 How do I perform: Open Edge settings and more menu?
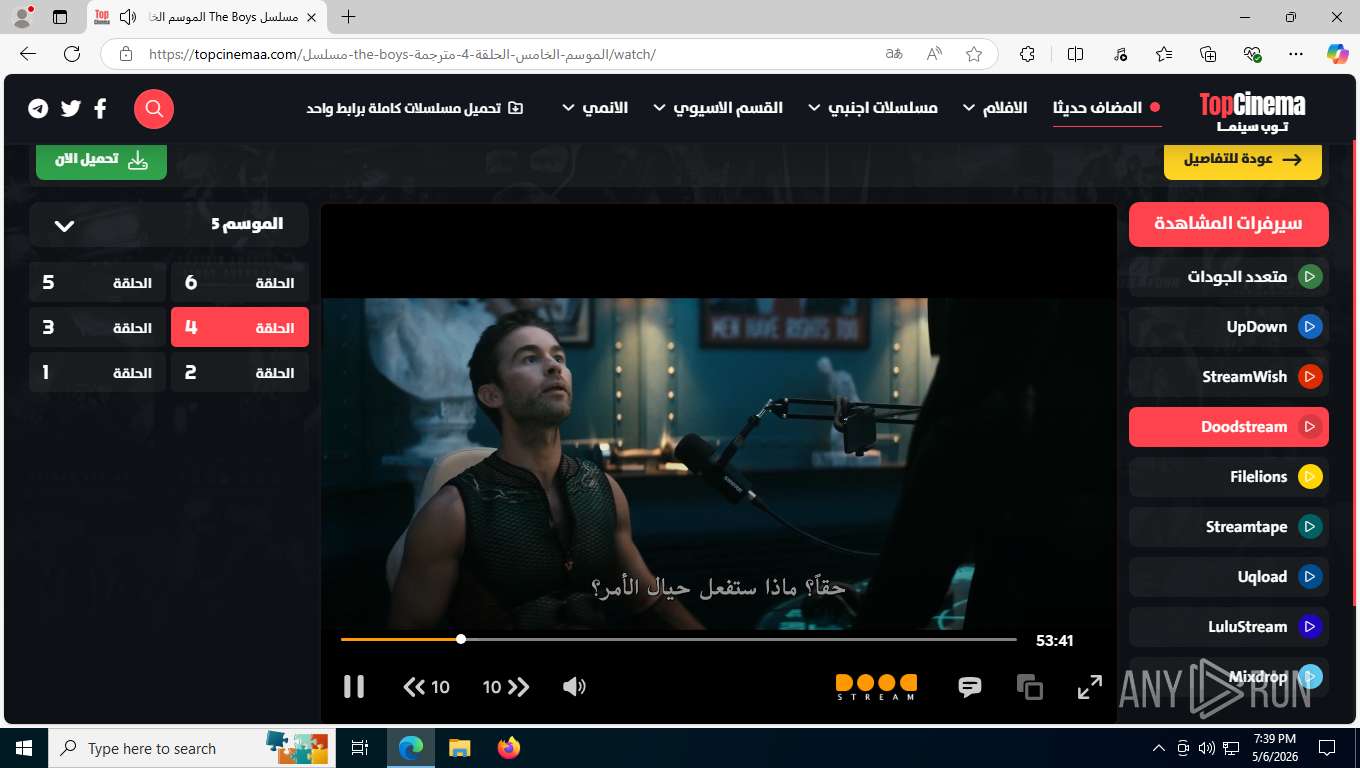[x=1296, y=54]
